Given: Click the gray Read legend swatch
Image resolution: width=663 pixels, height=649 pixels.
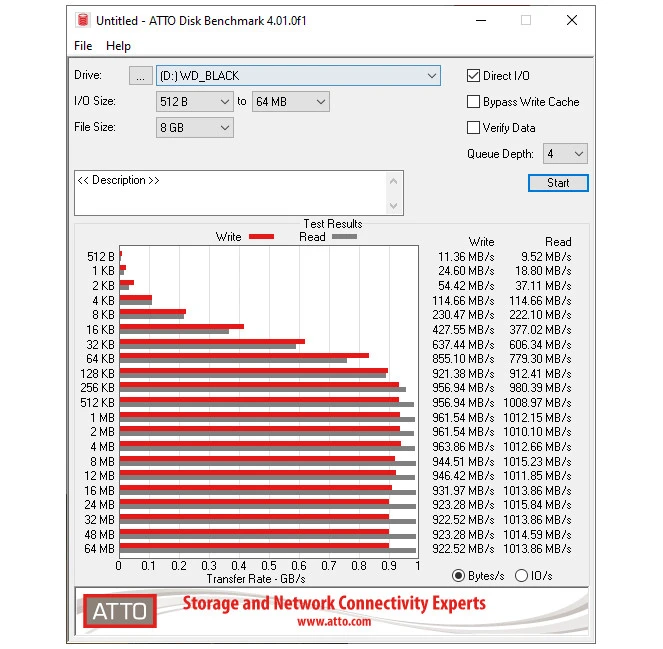Looking at the screenshot, I should (x=344, y=237).
